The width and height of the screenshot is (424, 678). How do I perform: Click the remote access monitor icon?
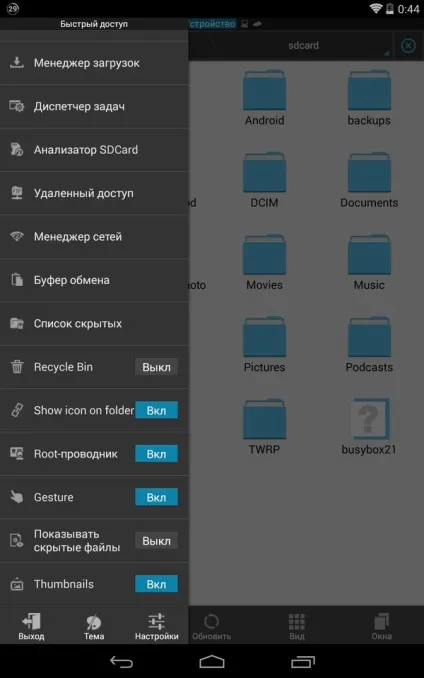click(x=17, y=193)
